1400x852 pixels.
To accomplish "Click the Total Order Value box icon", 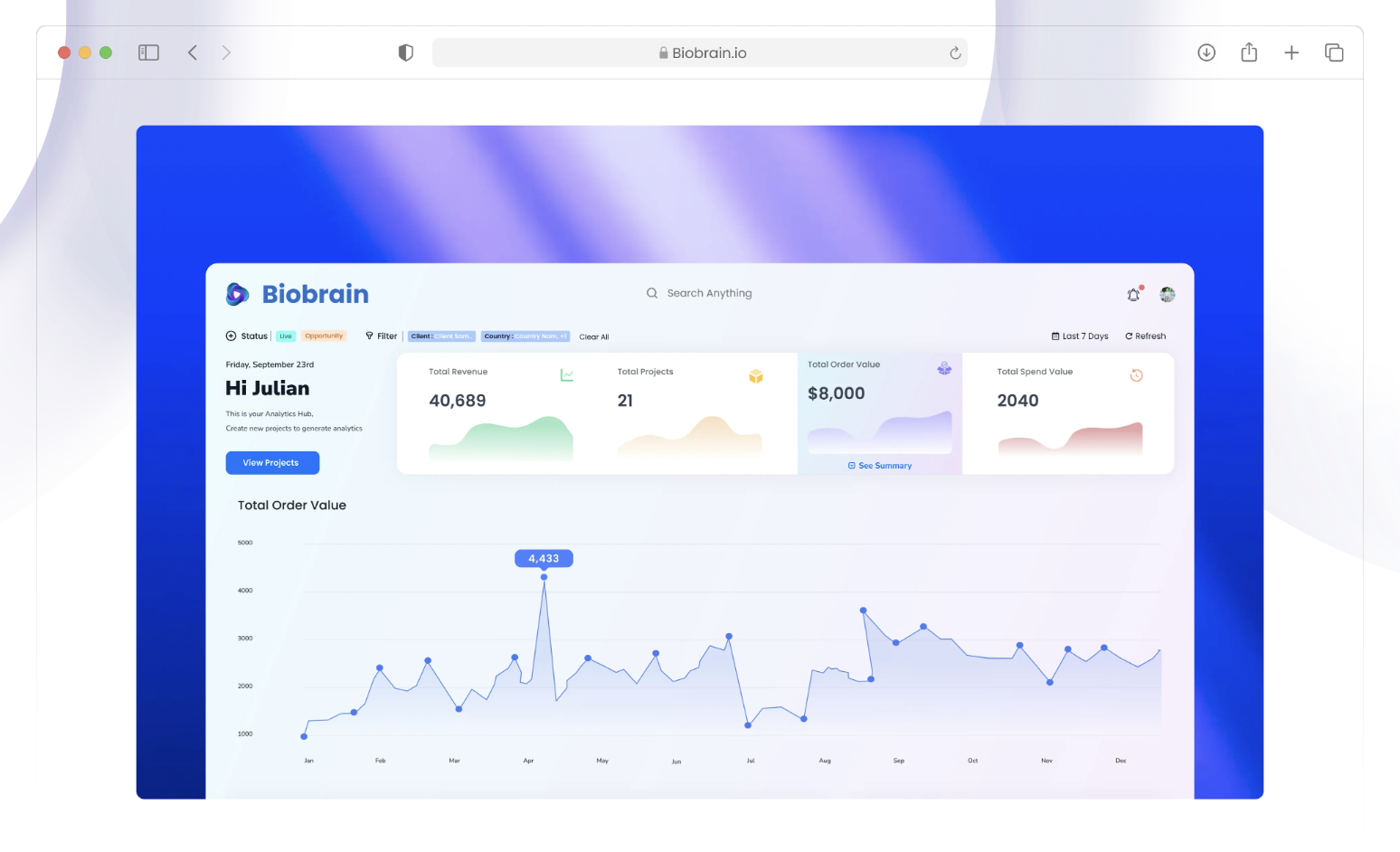I will point(944,368).
